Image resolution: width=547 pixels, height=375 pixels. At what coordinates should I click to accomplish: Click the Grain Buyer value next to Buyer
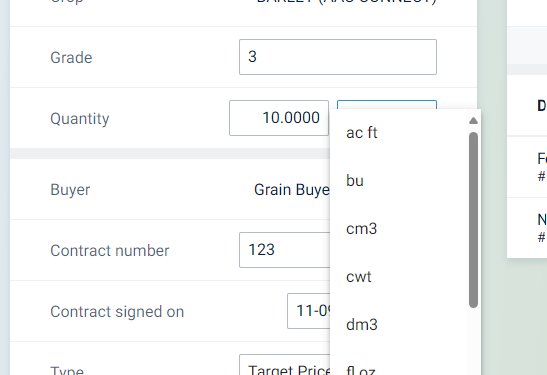pos(292,190)
